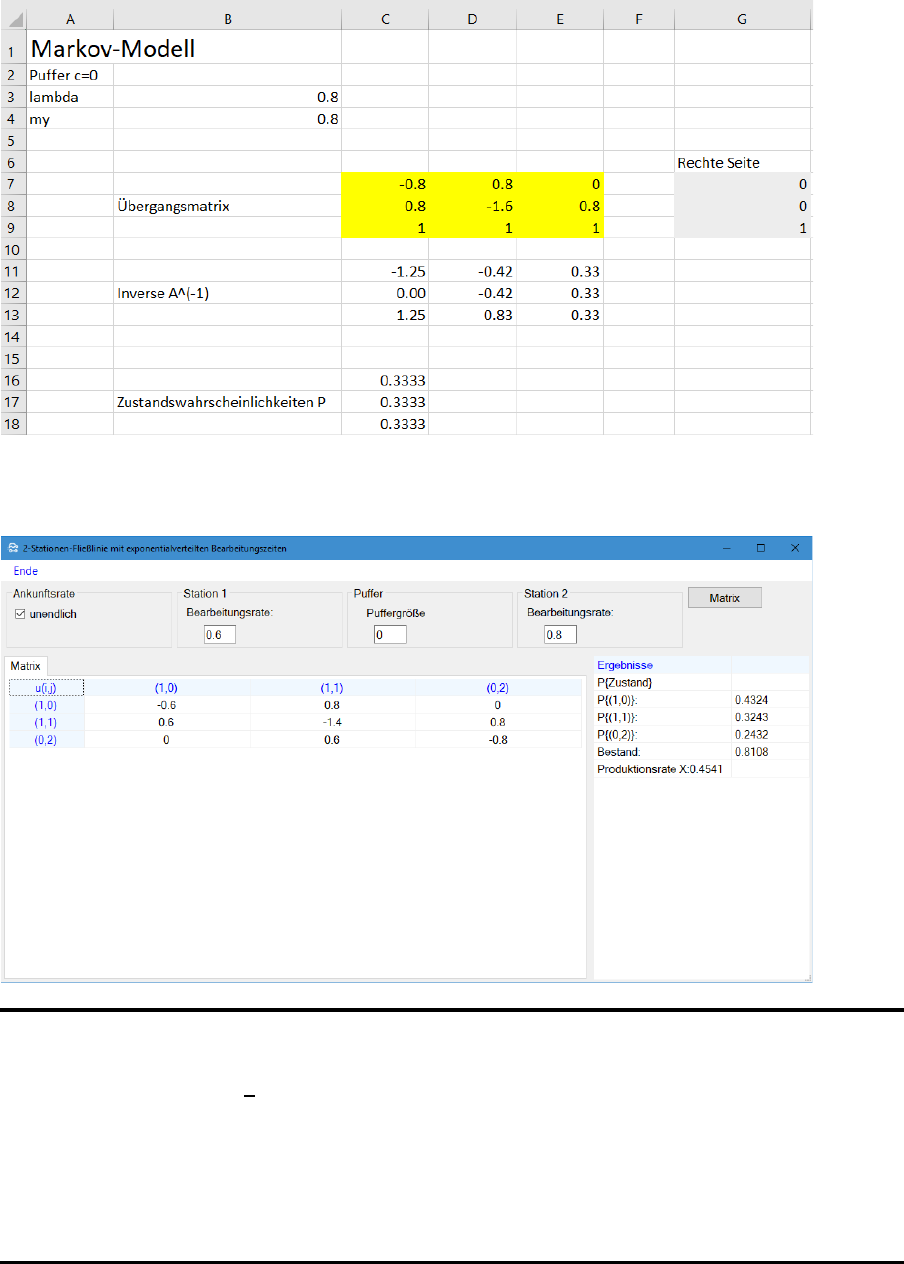Screen dimensions: 904x1264
Task: Click the Ergebnisse results header
Action: [x=625, y=665]
